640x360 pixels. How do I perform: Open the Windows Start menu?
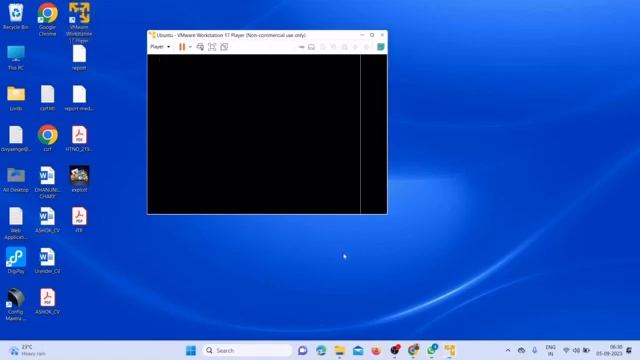[x=191, y=350]
